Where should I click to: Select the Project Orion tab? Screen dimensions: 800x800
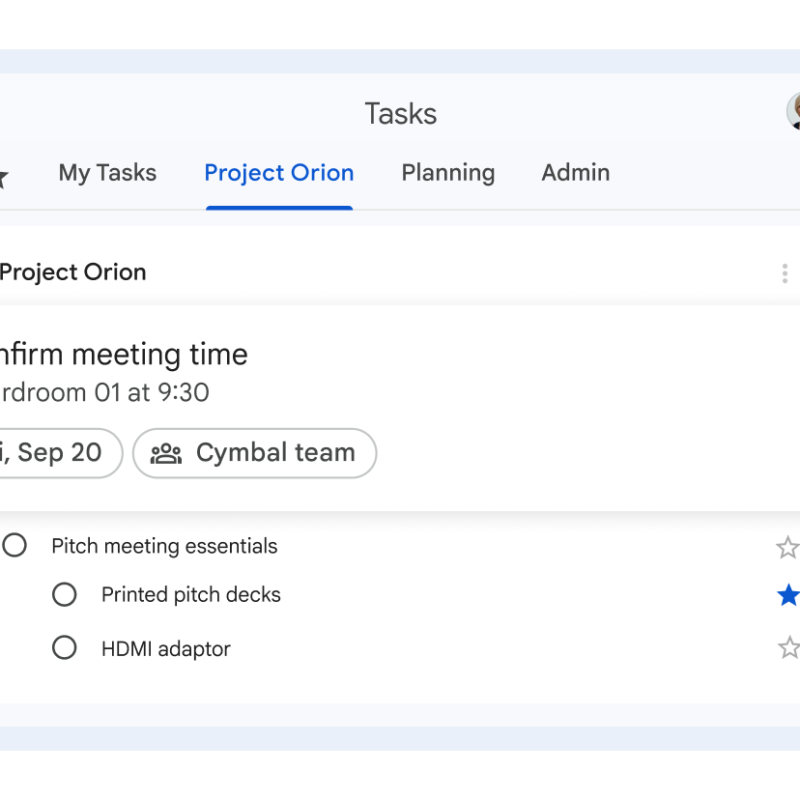point(279,173)
